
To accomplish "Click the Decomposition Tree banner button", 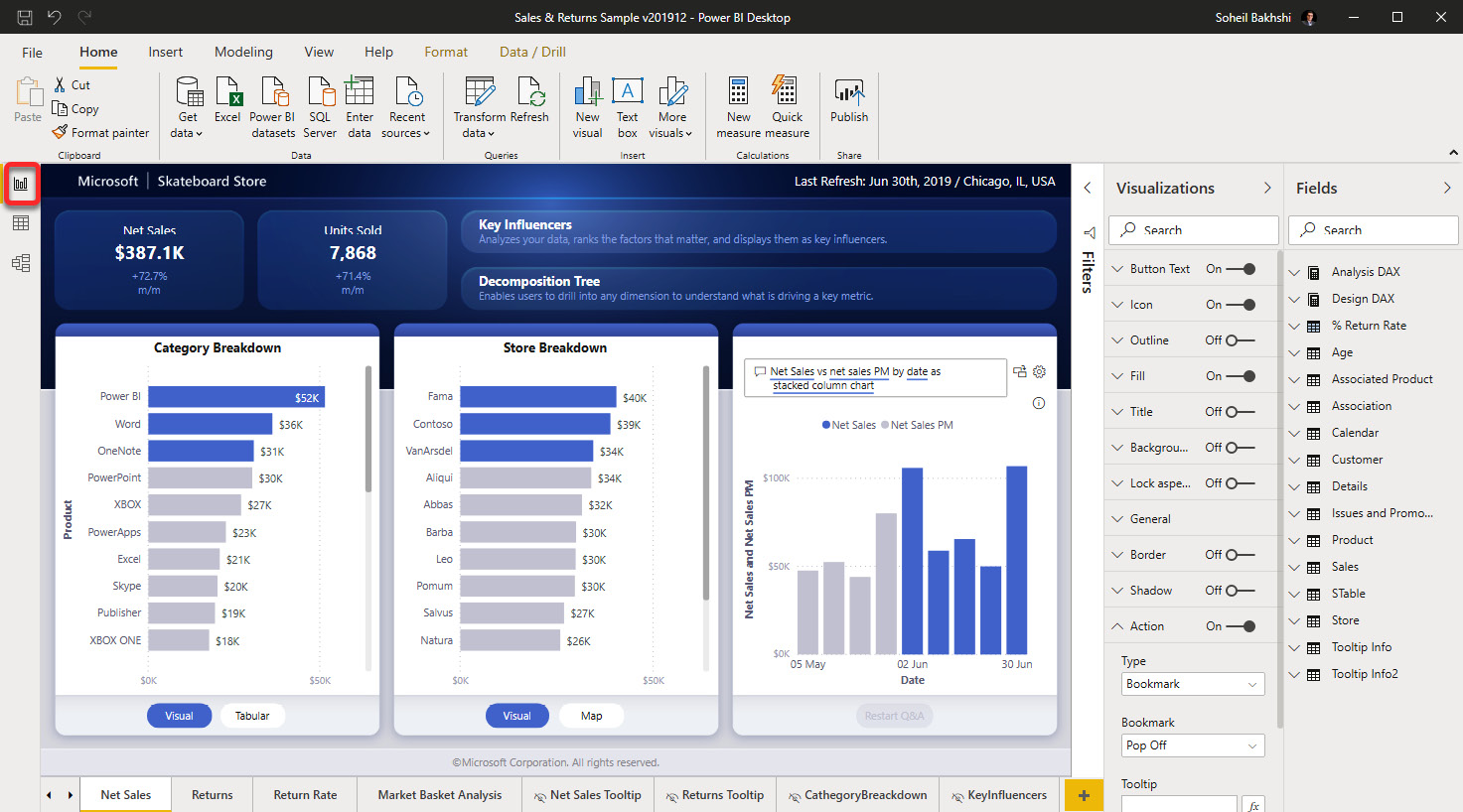I will 759,288.
